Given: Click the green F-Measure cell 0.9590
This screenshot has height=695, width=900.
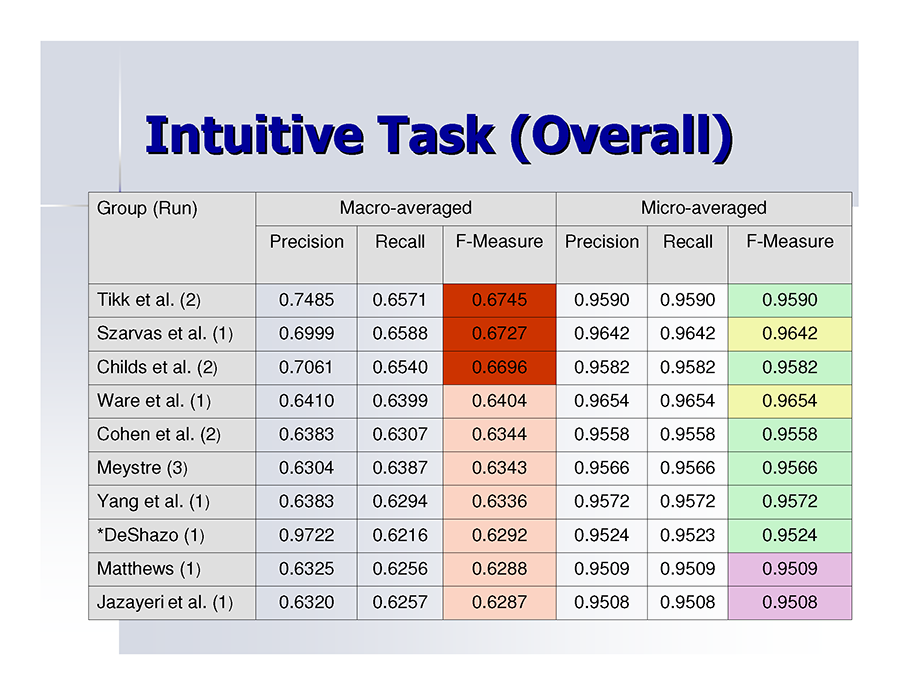Looking at the screenshot, I should click(x=790, y=300).
